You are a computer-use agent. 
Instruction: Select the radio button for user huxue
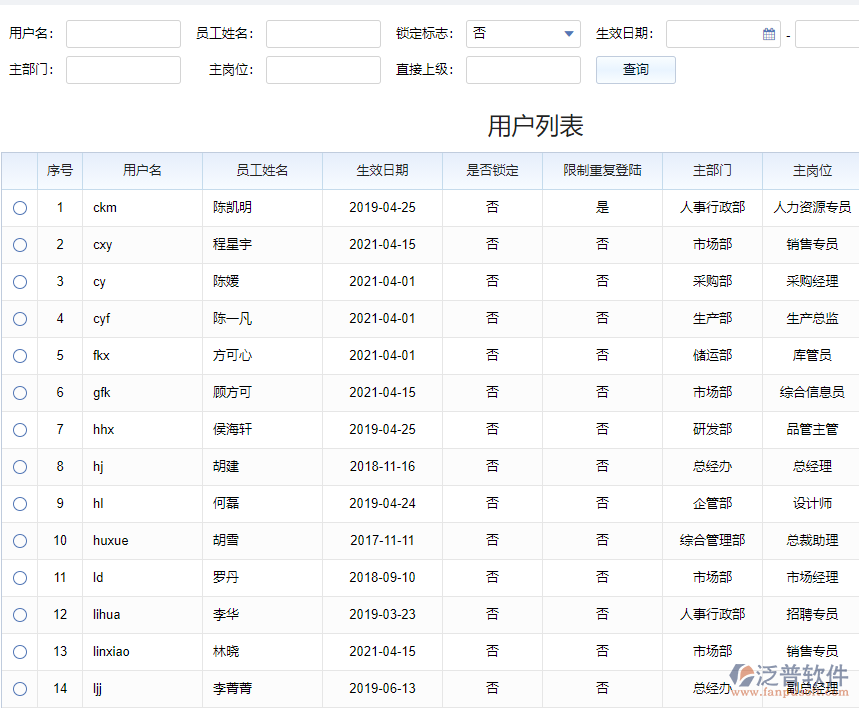pyautogui.click(x=20, y=541)
